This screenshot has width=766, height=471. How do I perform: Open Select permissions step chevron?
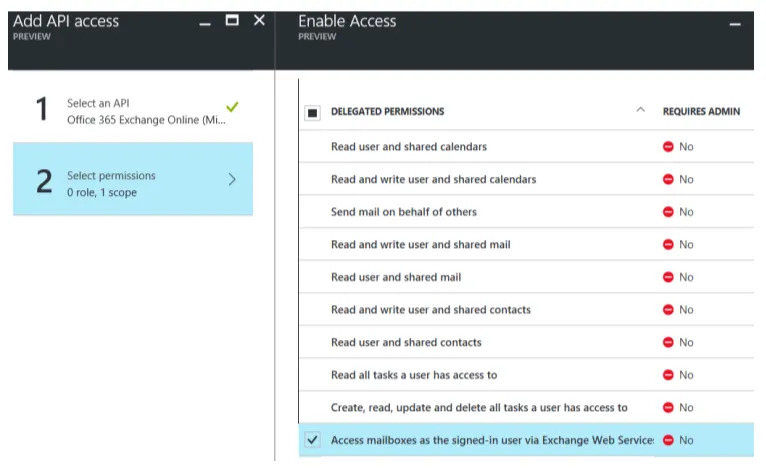[232, 180]
